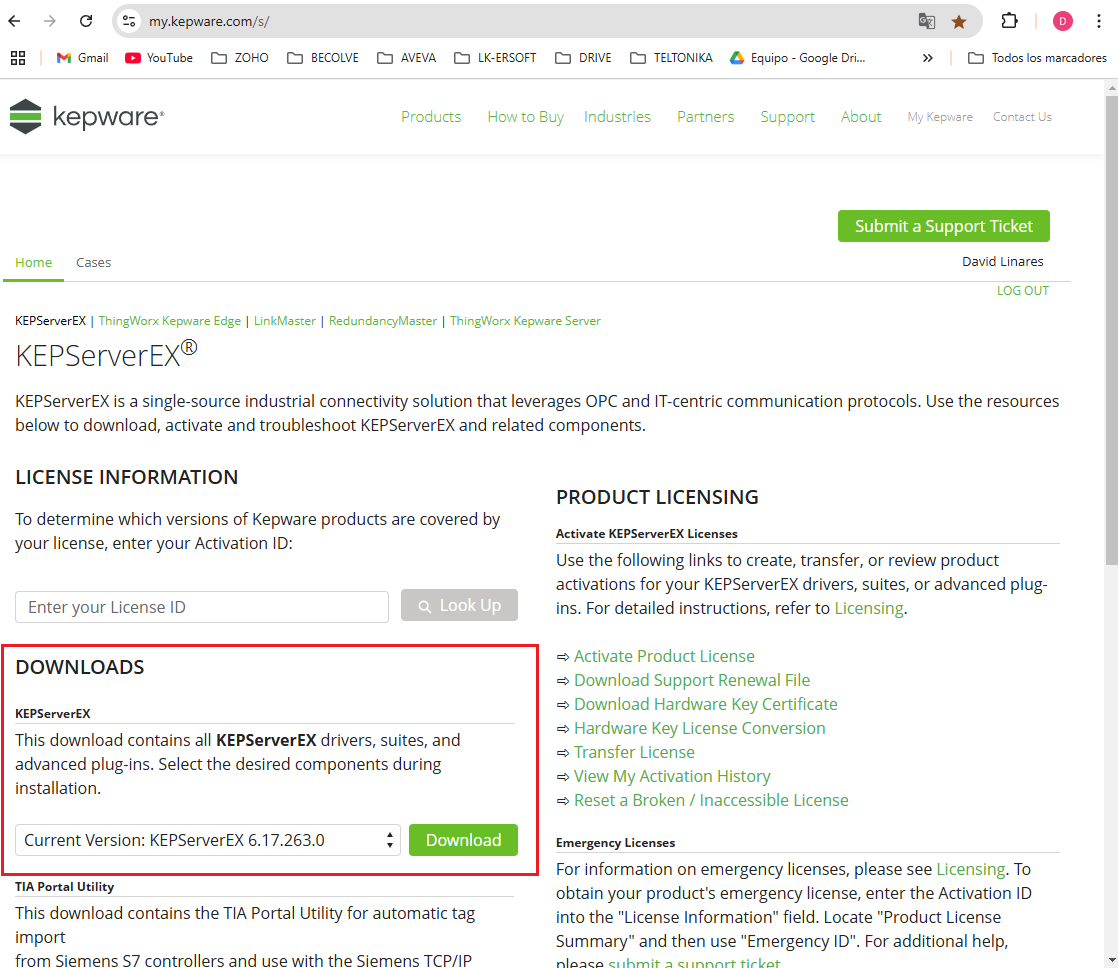The image size is (1118, 968).
Task: Toggle the bookmark star icon
Action: point(959,21)
